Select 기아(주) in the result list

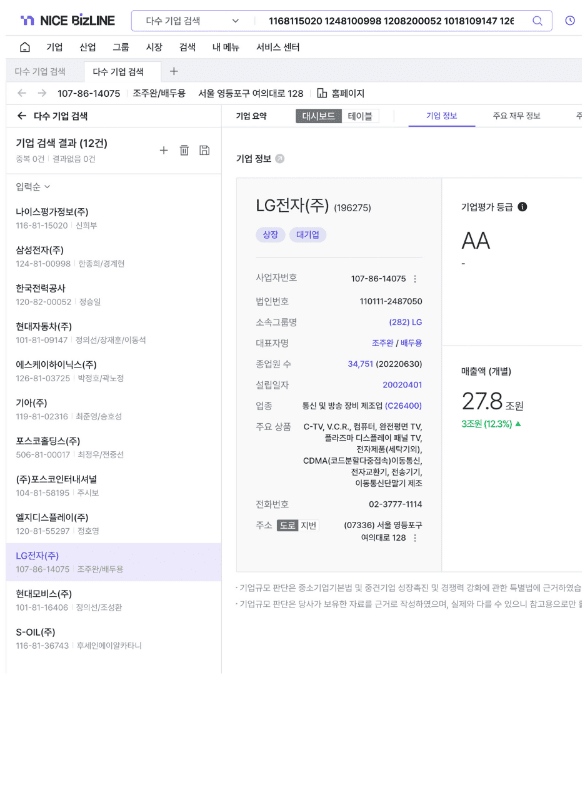tap(113, 410)
